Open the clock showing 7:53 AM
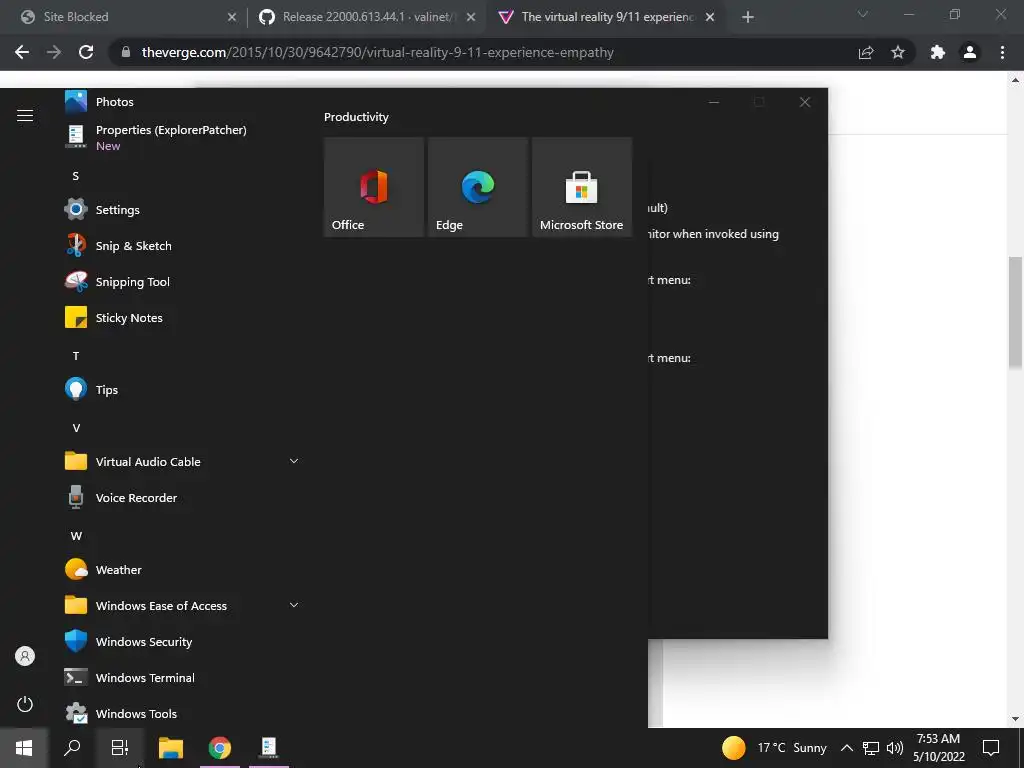 938,748
